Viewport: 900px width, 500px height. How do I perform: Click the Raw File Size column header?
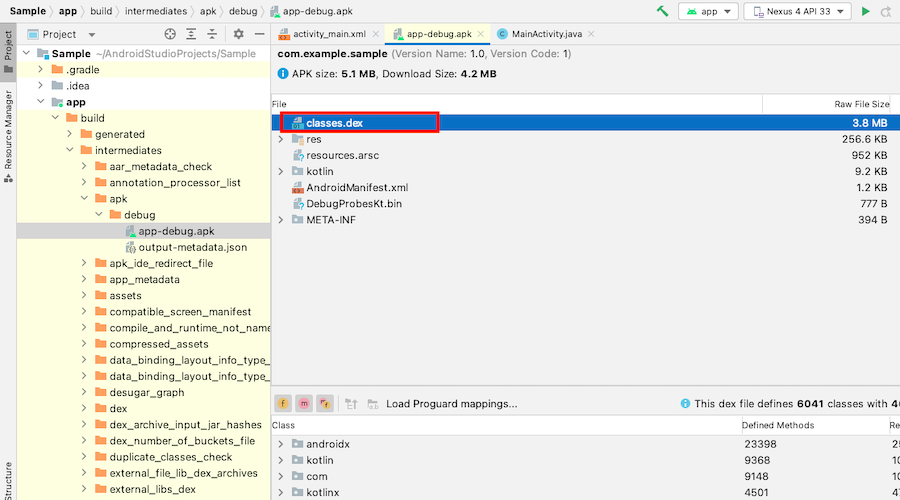pyautogui.click(x=827, y=104)
